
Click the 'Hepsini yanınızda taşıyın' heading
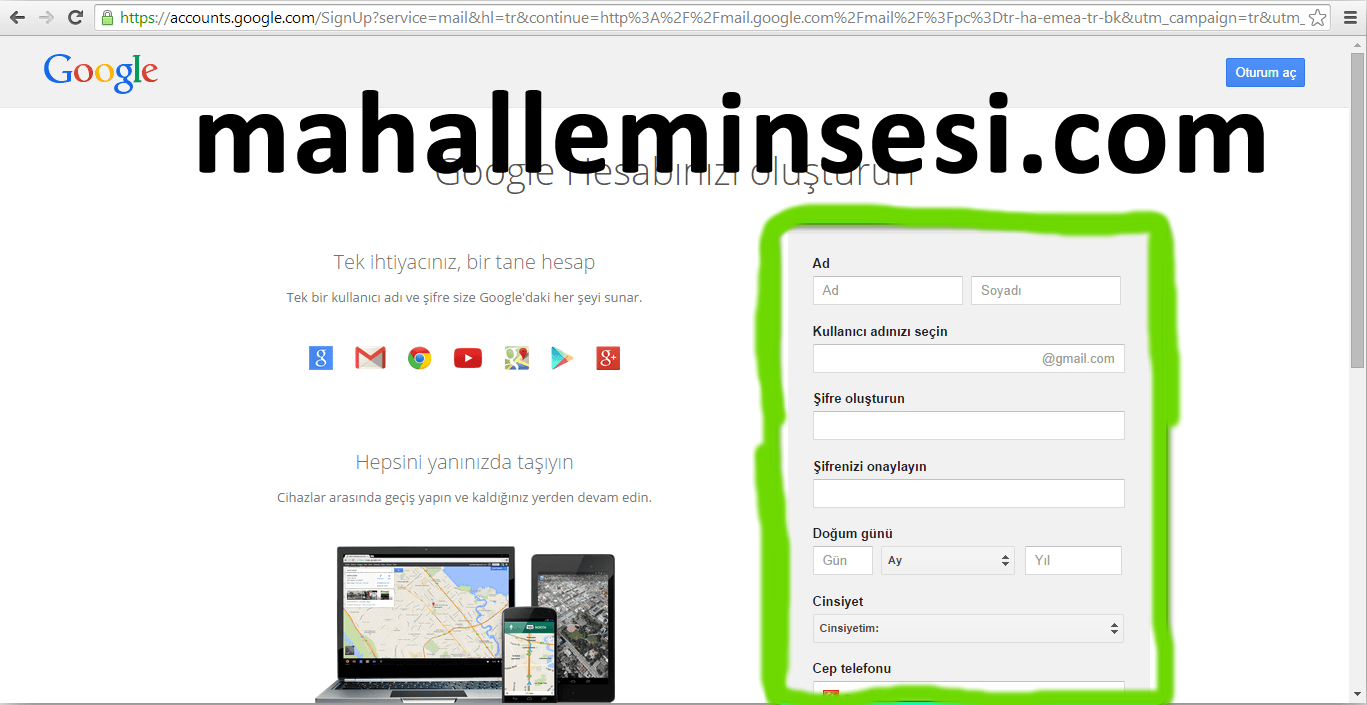(464, 463)
